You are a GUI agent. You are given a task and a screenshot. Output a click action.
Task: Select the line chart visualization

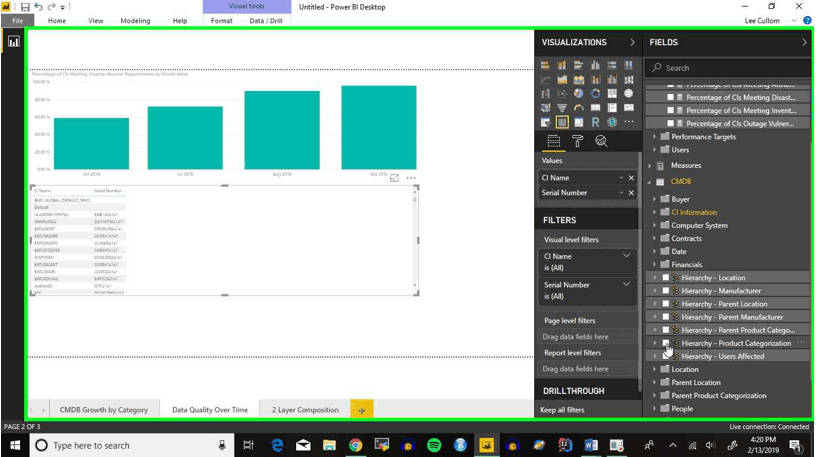(545, 79)
